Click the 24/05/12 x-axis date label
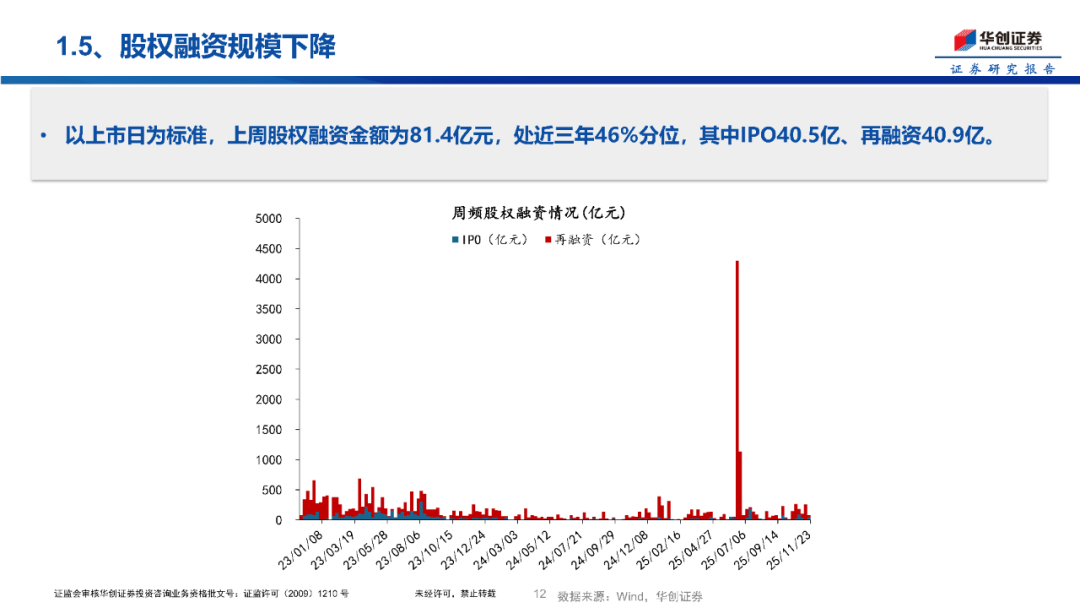 point(528,551)
